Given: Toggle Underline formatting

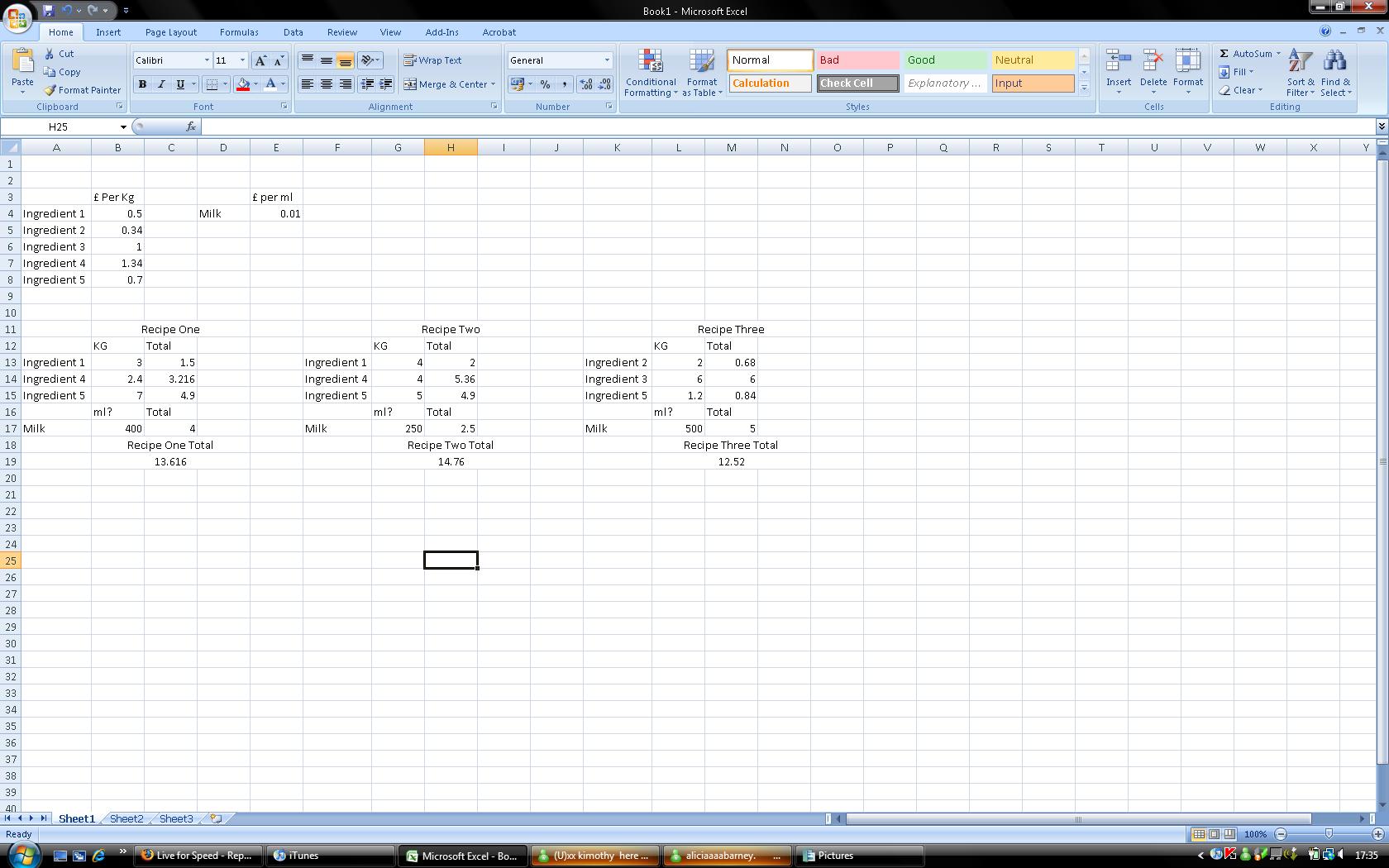Looking at the screenshot, I should pyautogui.click(x=180, y=84).
